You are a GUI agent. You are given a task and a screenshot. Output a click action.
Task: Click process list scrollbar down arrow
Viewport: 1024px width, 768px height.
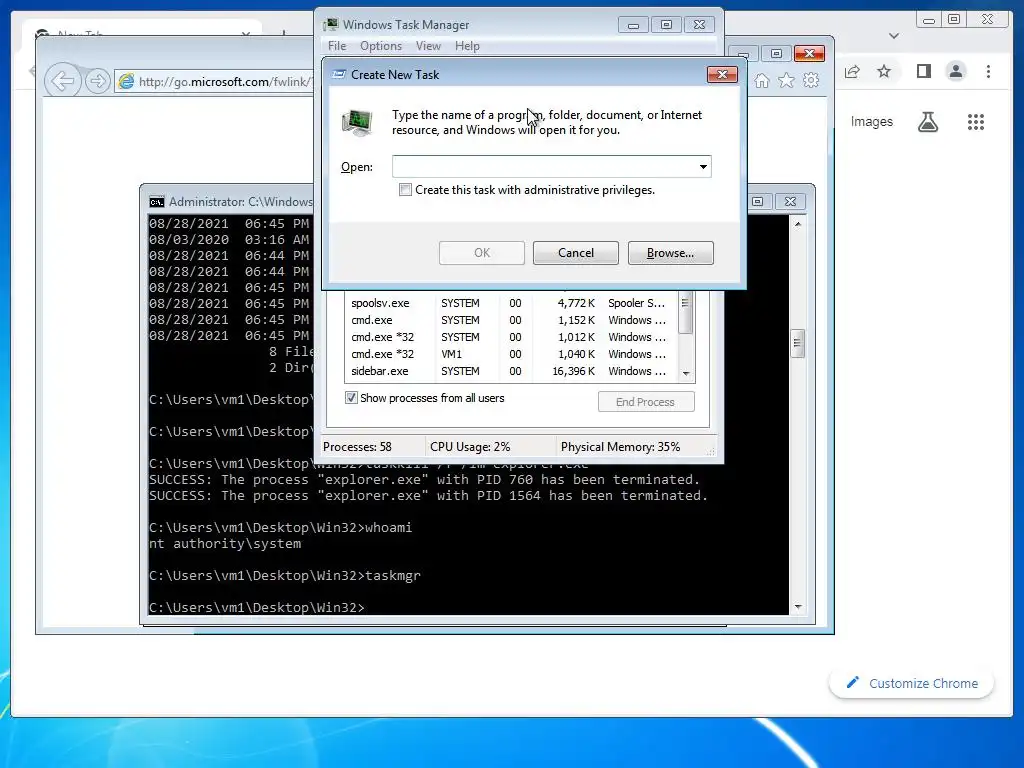[x=686, y=374]
